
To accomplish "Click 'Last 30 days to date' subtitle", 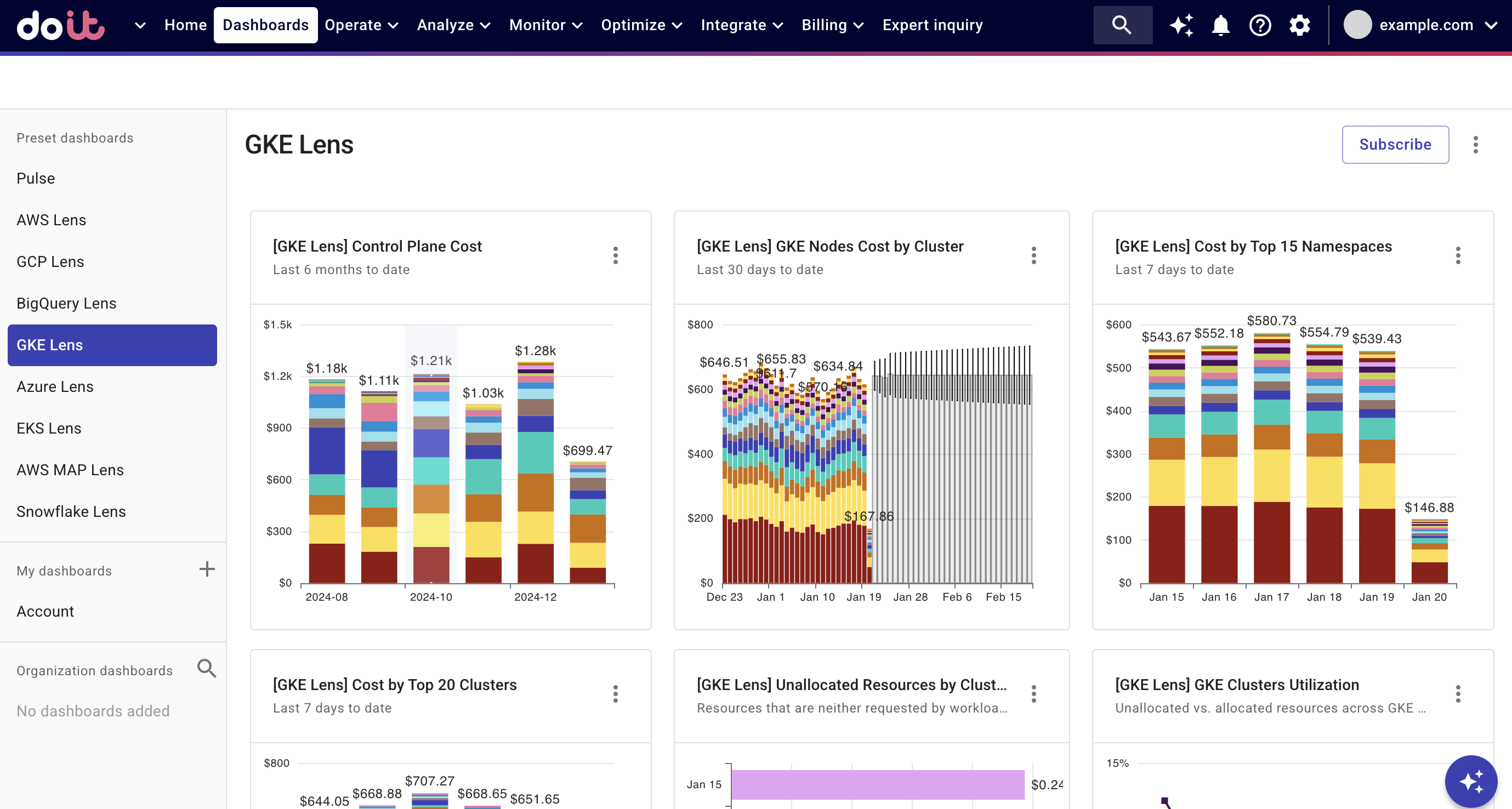I will click(759, 270).
